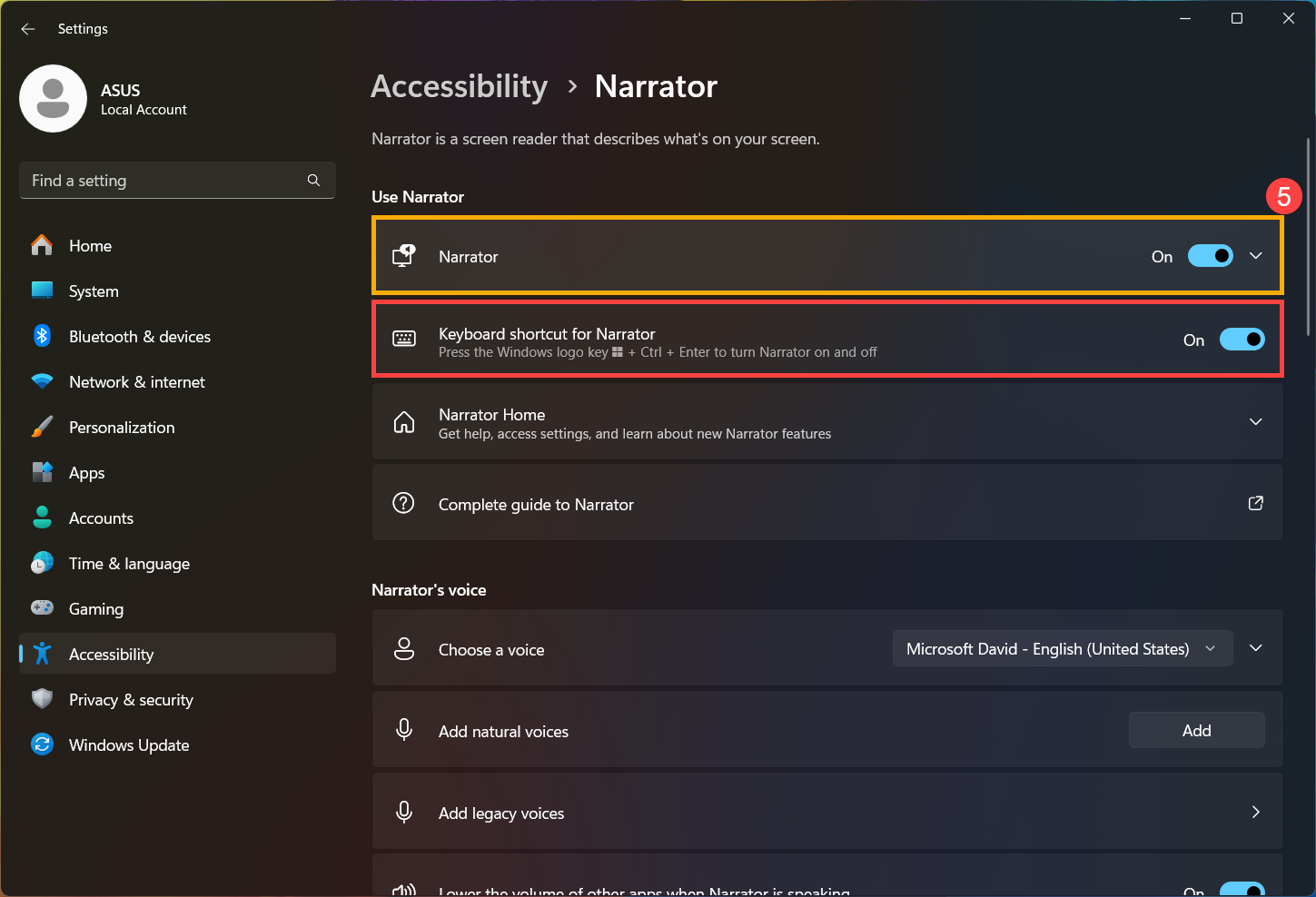This screenshot has height=897, width=1316.
Task: Click the Add legacy voices microphone icon
Action: tap(404, 812)
